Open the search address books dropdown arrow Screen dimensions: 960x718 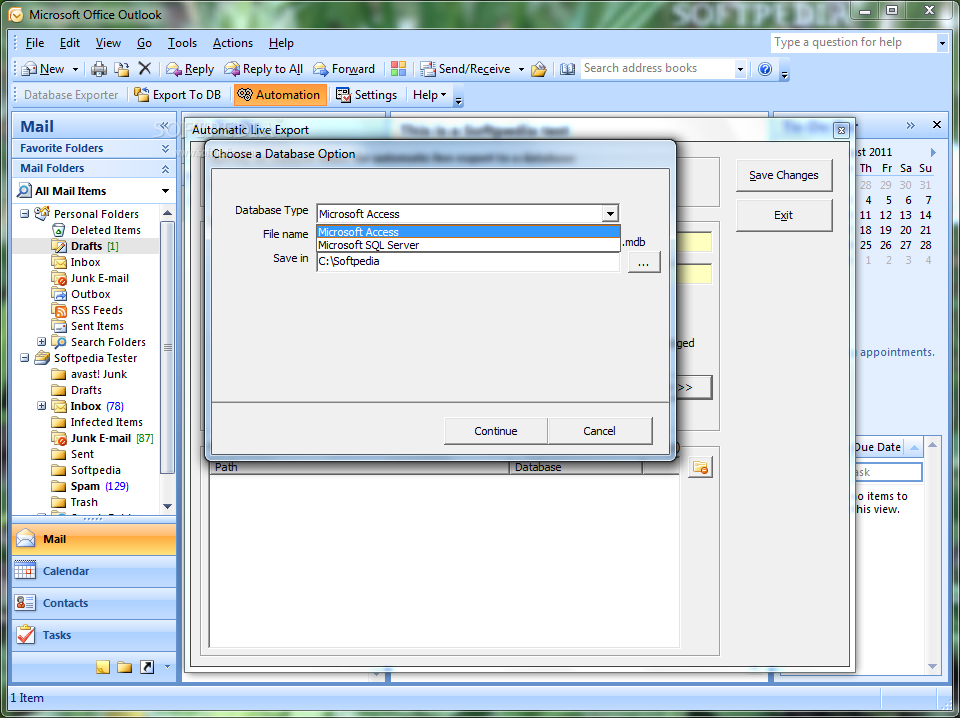point(740,69)
